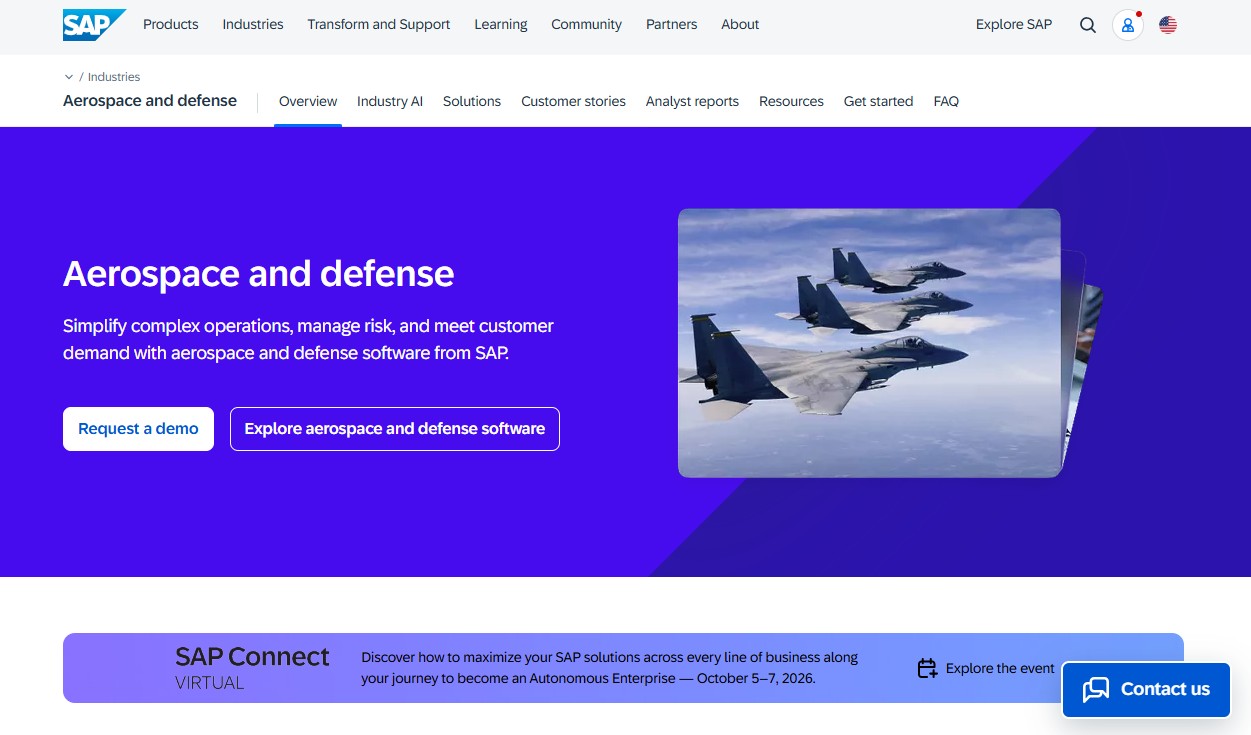
Task: Click the SAP Connect event description text
Action: point(610,668)
